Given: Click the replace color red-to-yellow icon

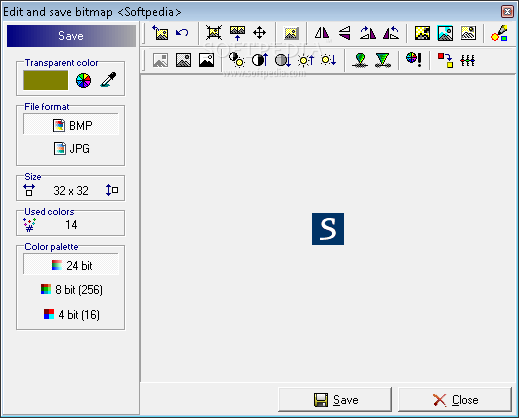Looking at the screenshot, I should click(445, 60).
